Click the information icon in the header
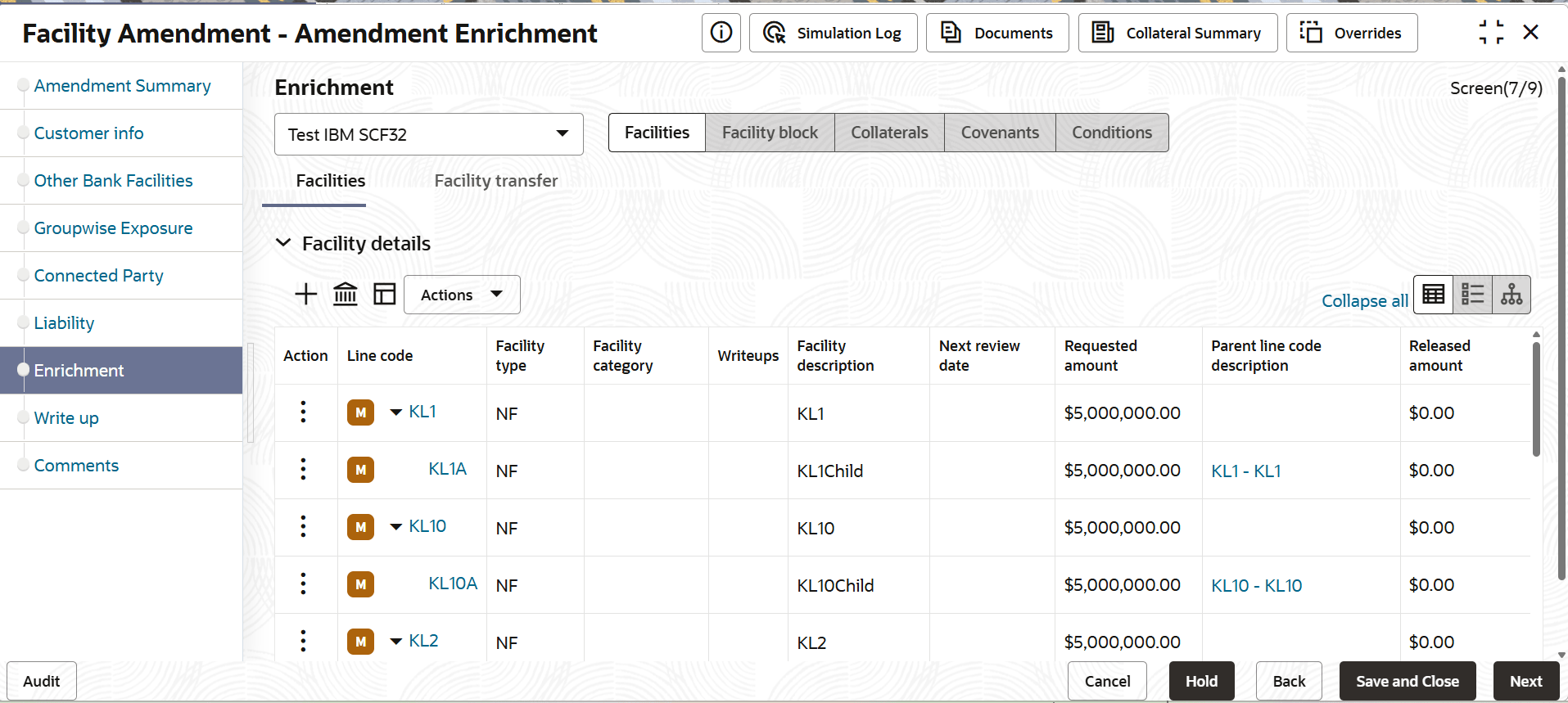 tap(721, 33)
